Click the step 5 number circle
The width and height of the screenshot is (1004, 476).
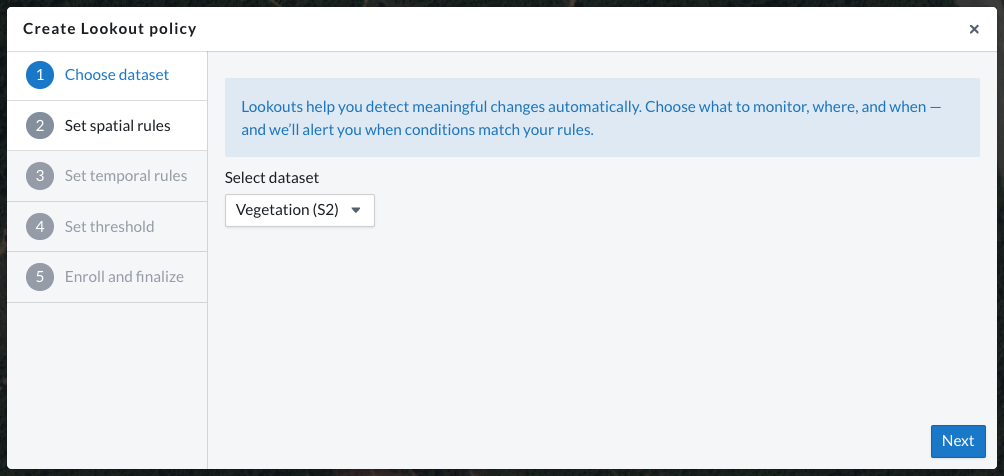(x=40, y=277)
